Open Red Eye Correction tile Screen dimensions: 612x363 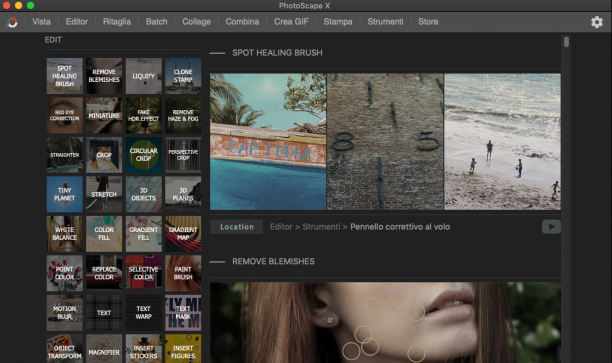[x=65, y=115]
